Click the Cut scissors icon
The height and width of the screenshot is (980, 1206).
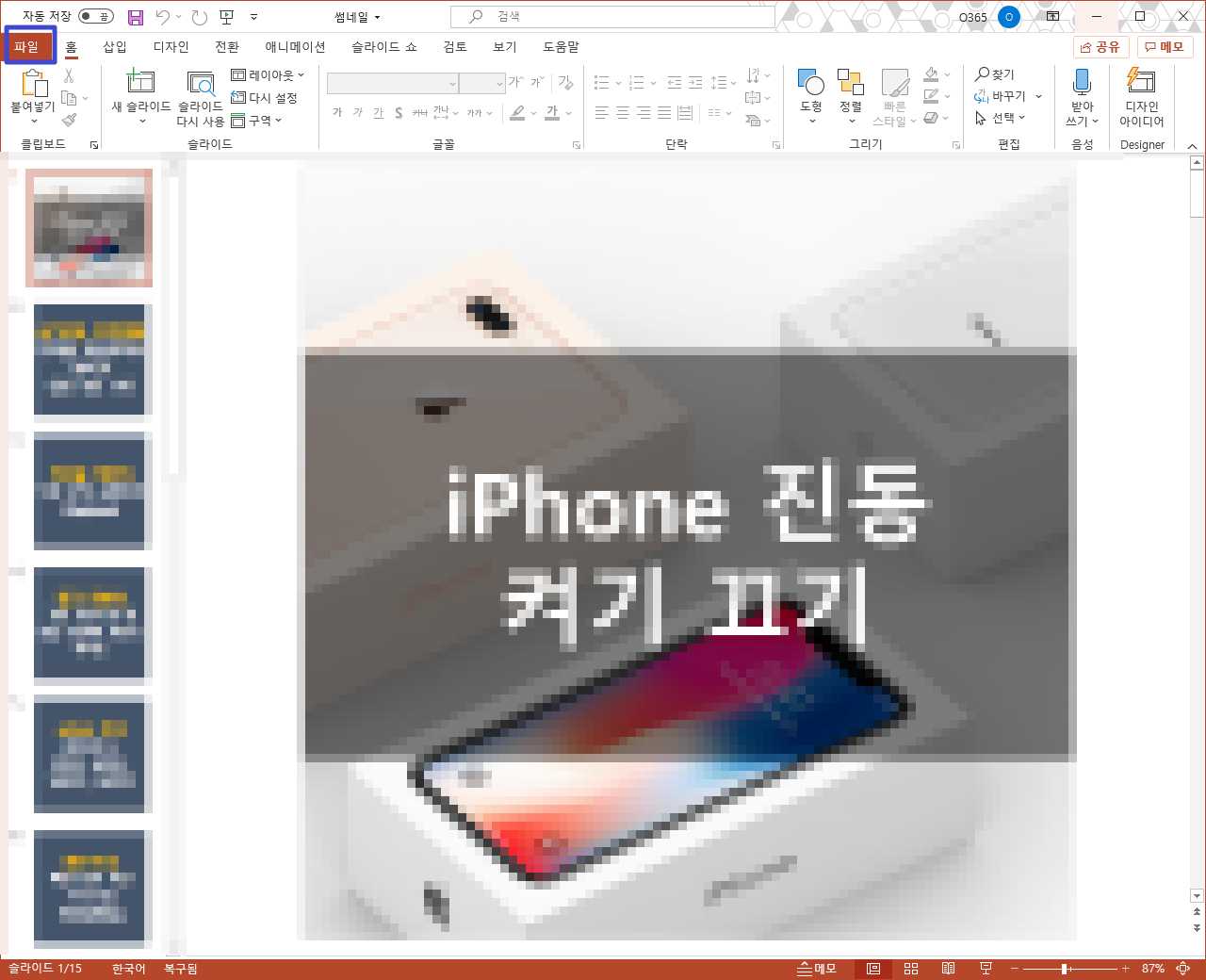pyautogui.click(x=69, y=75)
